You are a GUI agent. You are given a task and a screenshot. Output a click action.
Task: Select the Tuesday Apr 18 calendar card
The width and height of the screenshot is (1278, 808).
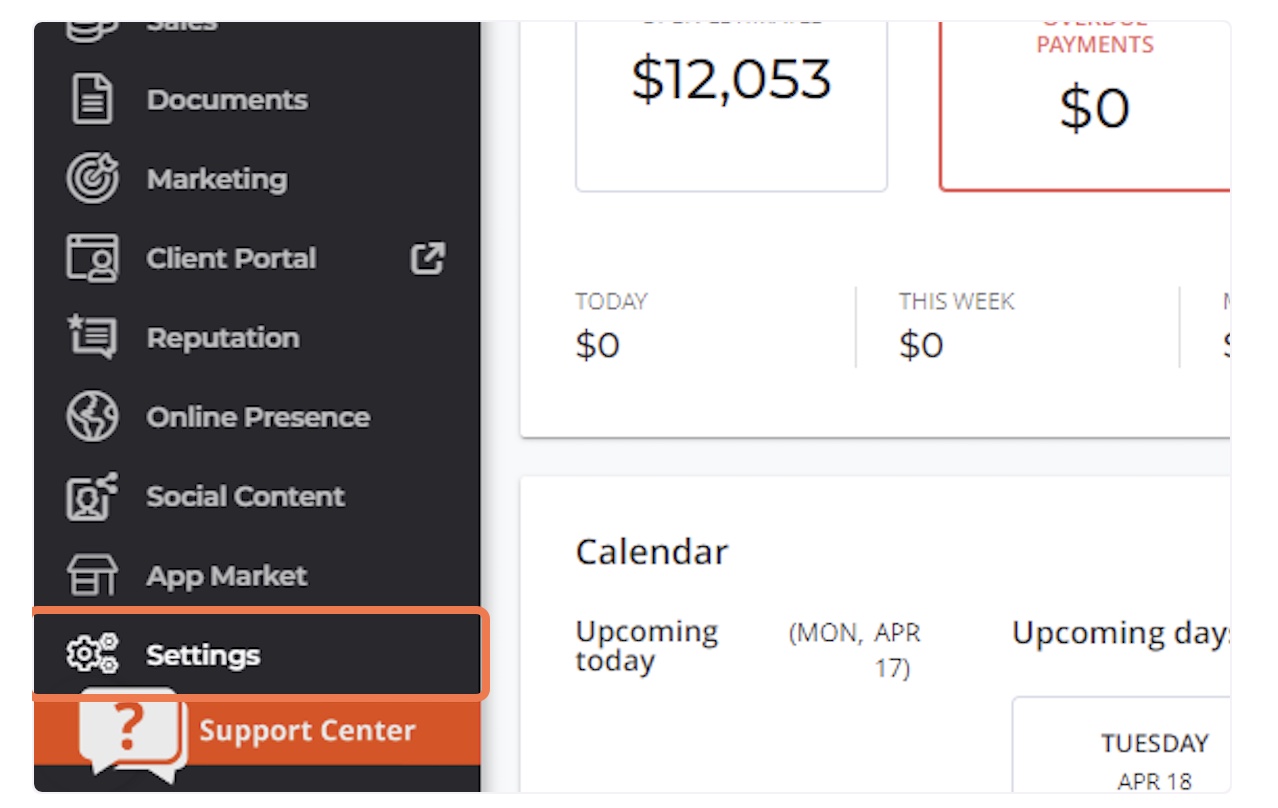[x=1121, y=745]
